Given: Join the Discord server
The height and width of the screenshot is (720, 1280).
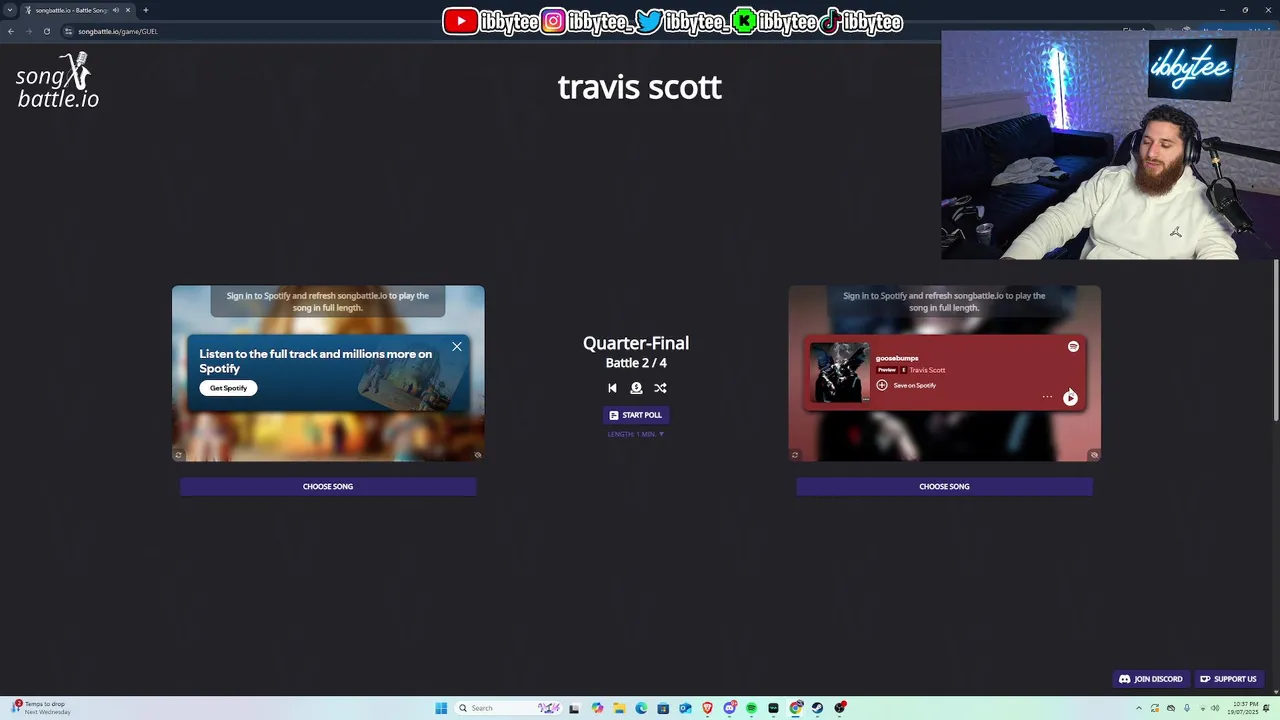Looking at the screenshot, I should tap(1150, 679).
